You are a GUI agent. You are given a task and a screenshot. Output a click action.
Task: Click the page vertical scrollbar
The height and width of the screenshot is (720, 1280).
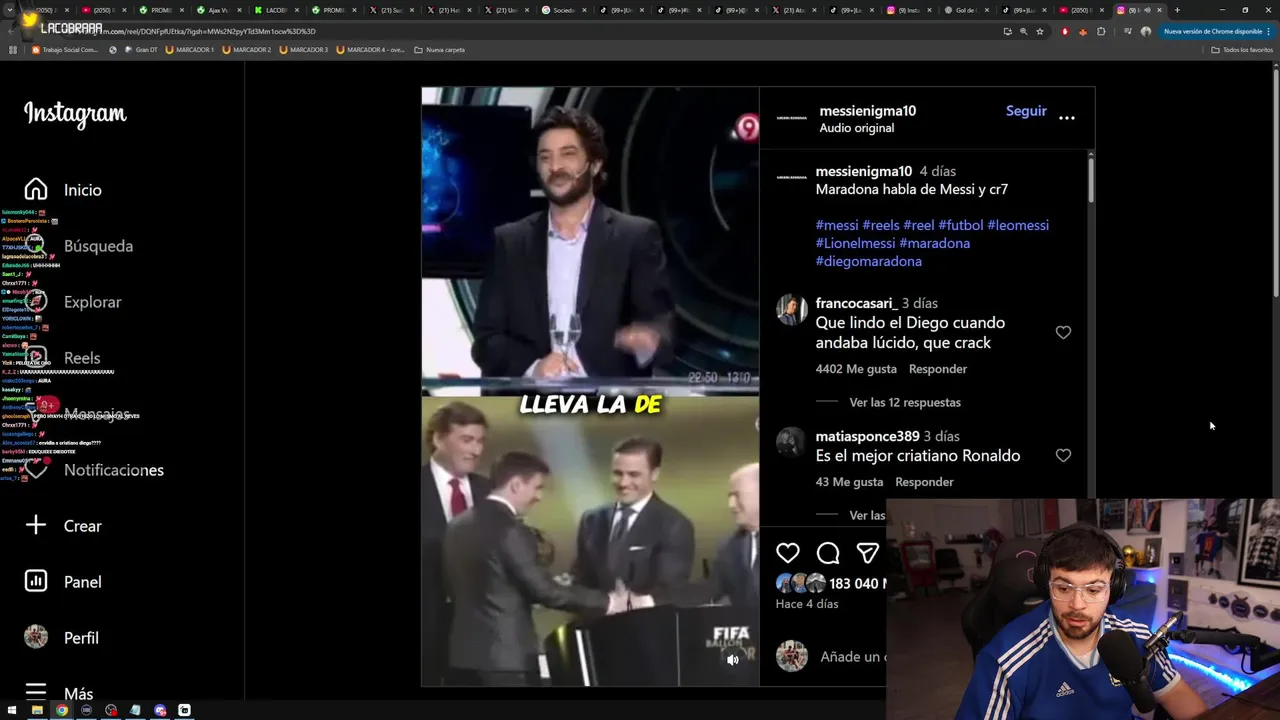pos(1275,180)
